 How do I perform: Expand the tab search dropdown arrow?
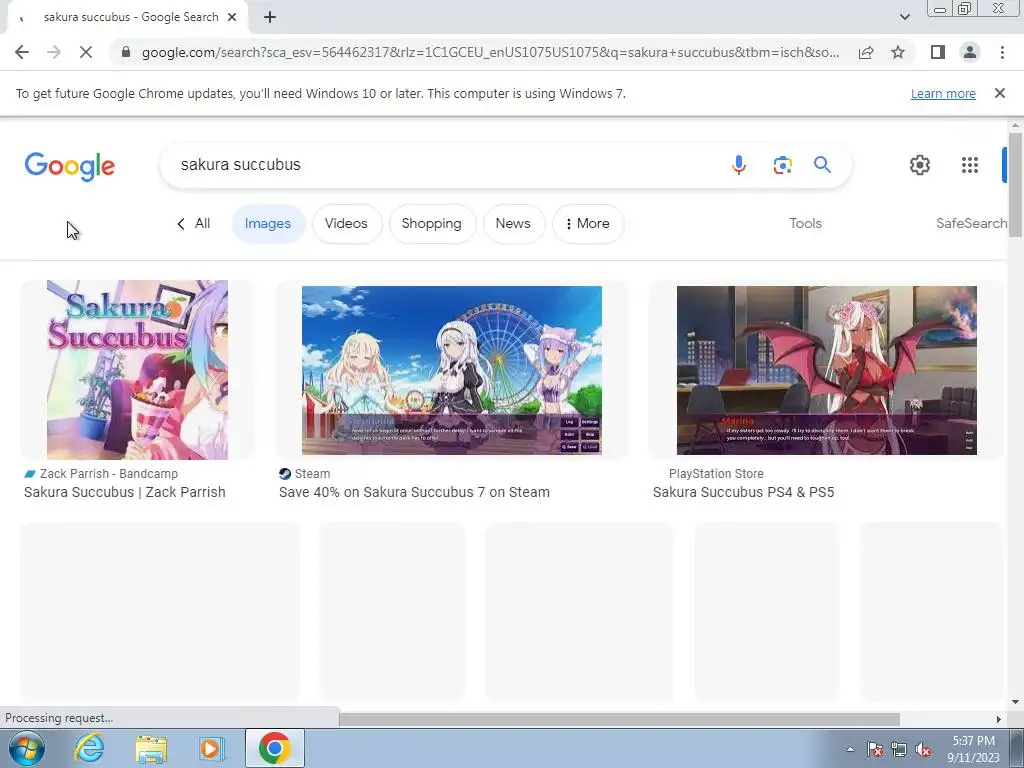coord(904,18)
